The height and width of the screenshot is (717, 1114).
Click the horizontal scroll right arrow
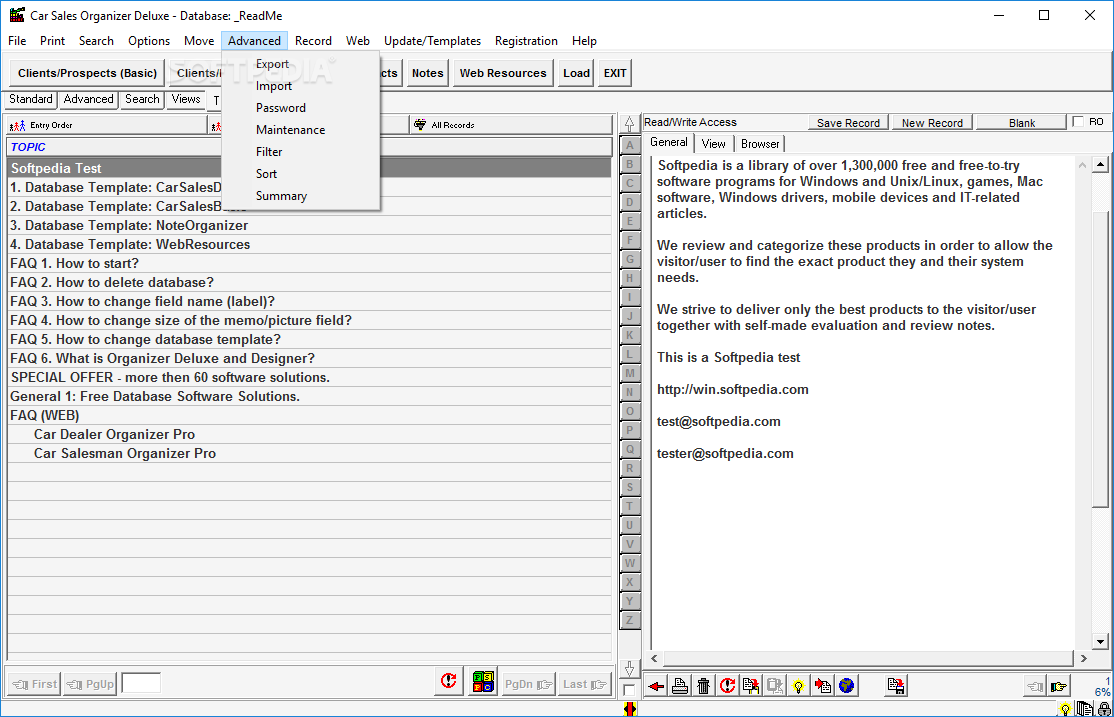[x=1083, y=659]
